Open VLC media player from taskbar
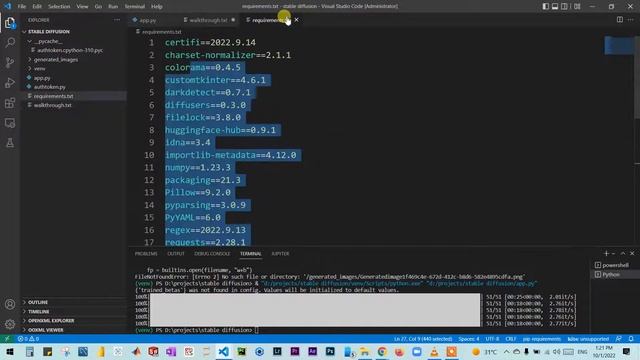 click(x=434, y=351)
